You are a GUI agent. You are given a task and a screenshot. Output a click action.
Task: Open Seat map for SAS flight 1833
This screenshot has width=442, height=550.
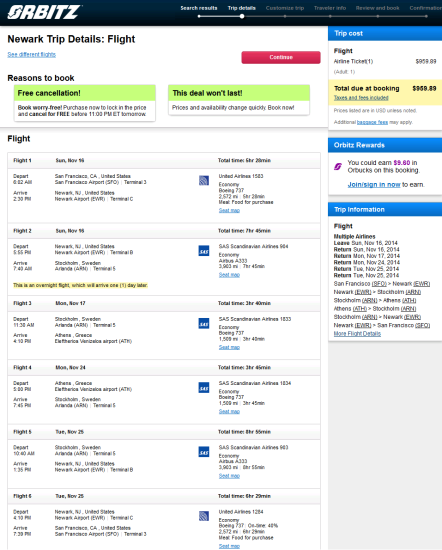click(x=229, y=347)
